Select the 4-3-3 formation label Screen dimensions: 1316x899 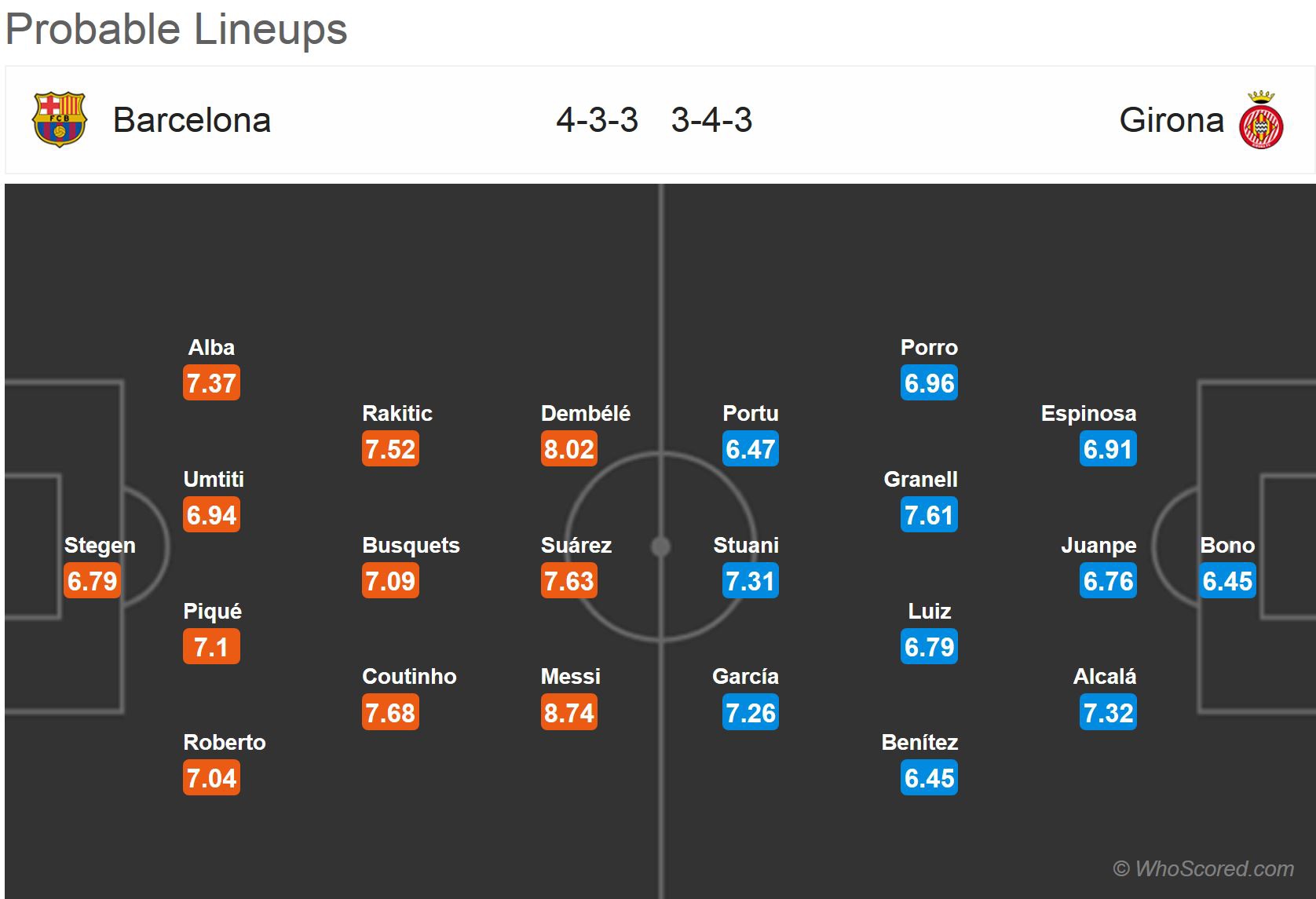(x=598, y=120)
